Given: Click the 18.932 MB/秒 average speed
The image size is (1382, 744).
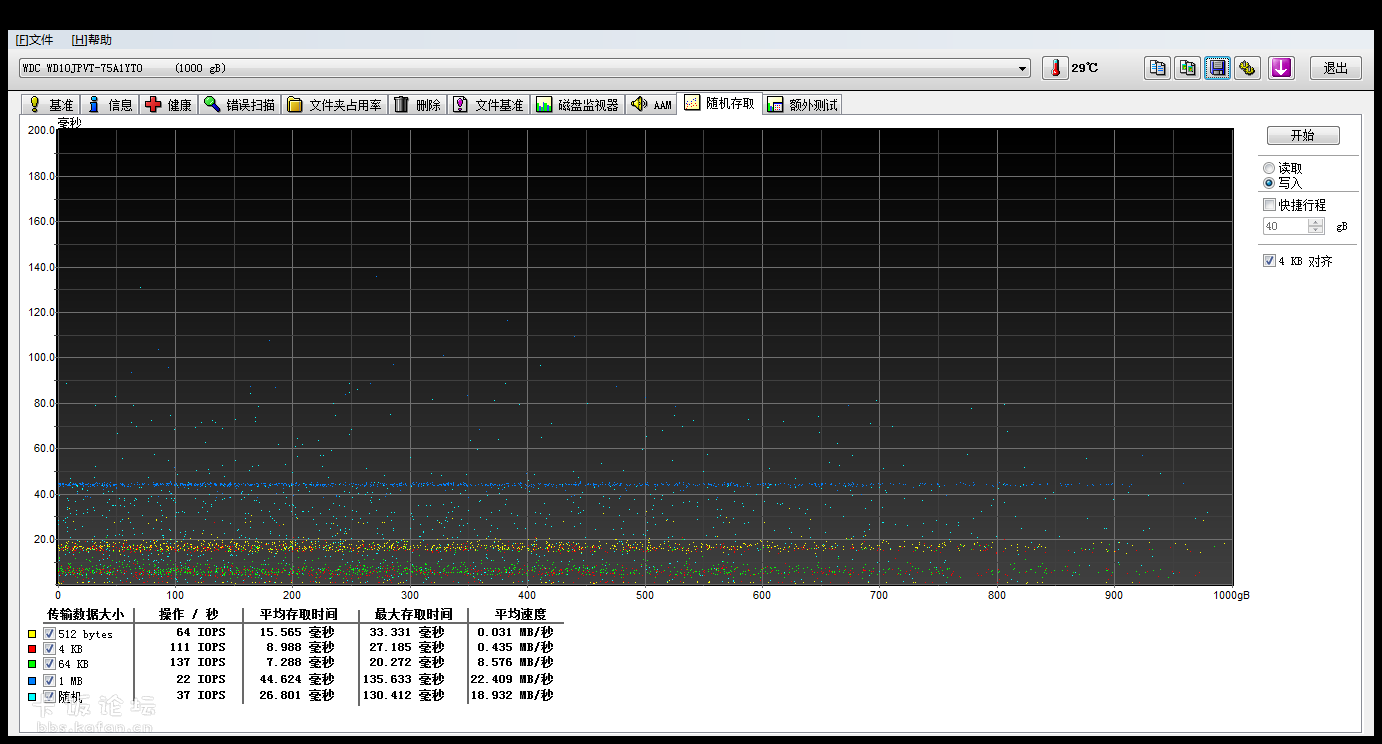Looking at the screenshot, I should pos(511,695).
